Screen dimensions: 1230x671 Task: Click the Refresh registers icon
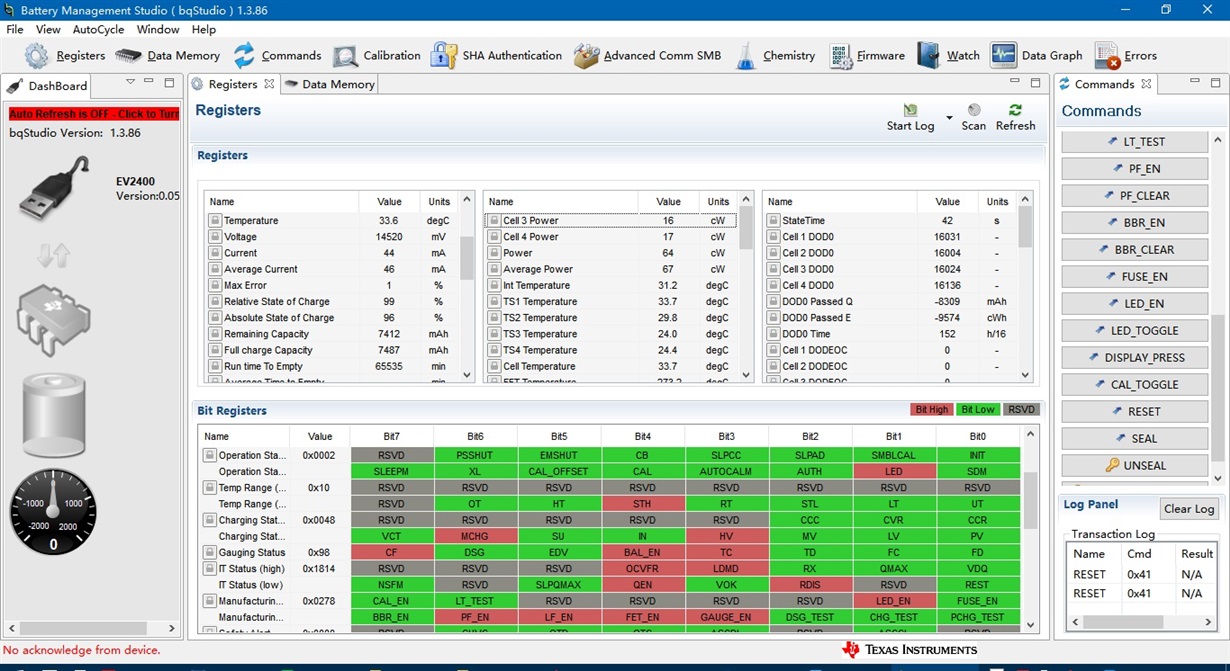tap(1015, 110)
